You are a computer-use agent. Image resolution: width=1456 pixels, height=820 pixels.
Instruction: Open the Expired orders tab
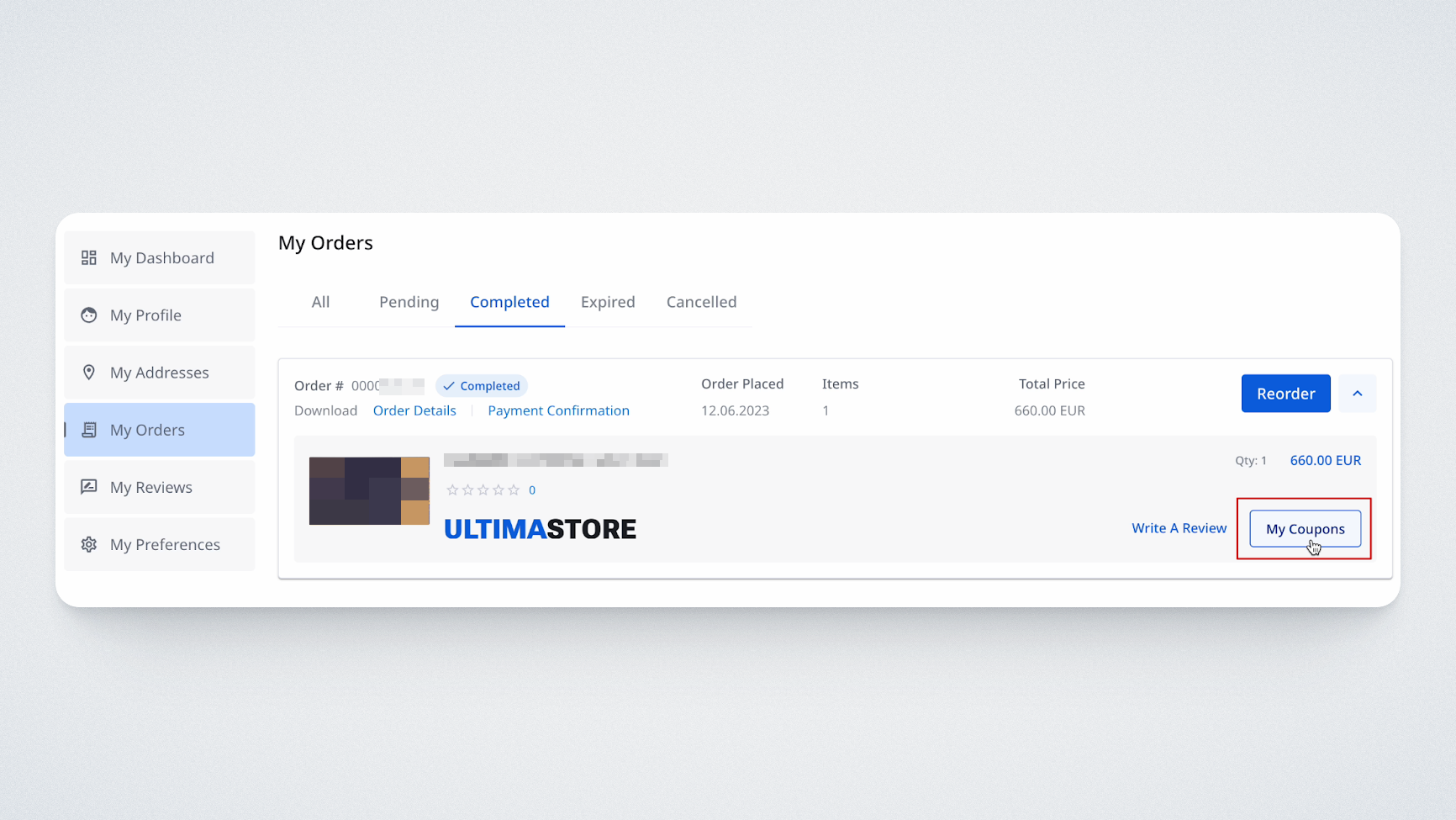point(608,302)
